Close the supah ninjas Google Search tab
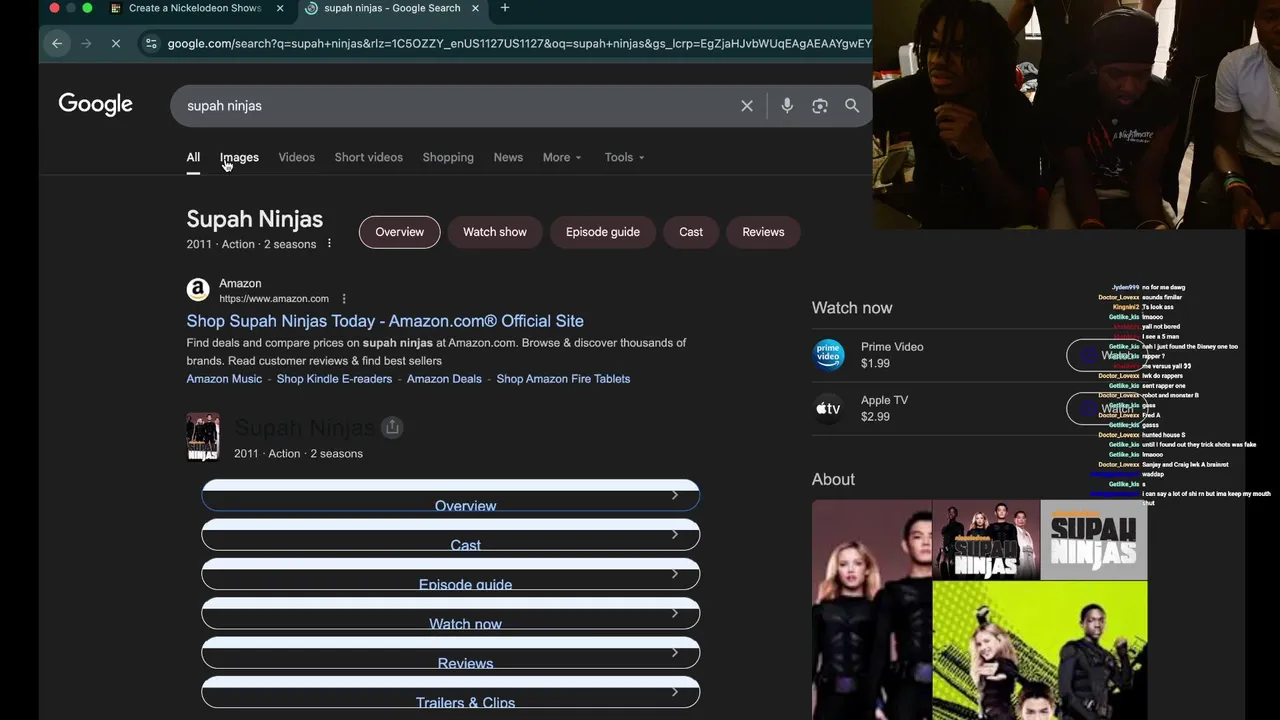1280x720 pixels. [475, 8]
